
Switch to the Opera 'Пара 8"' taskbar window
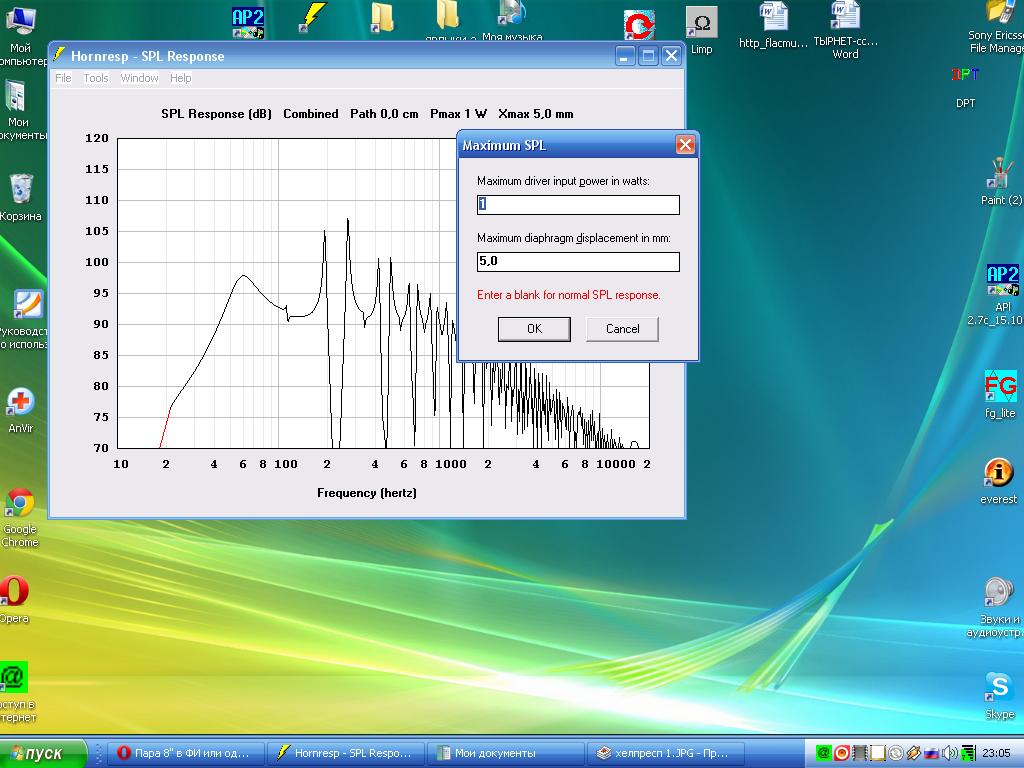[187, 753]
